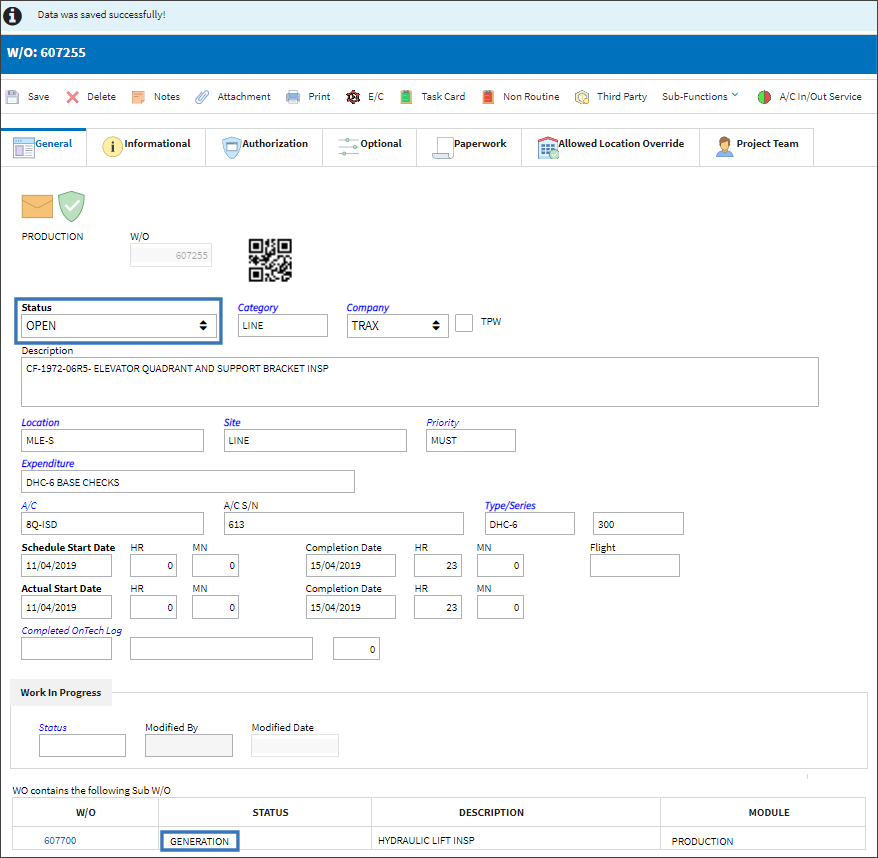Switch to the Informational tab

(x=147, y=147)
